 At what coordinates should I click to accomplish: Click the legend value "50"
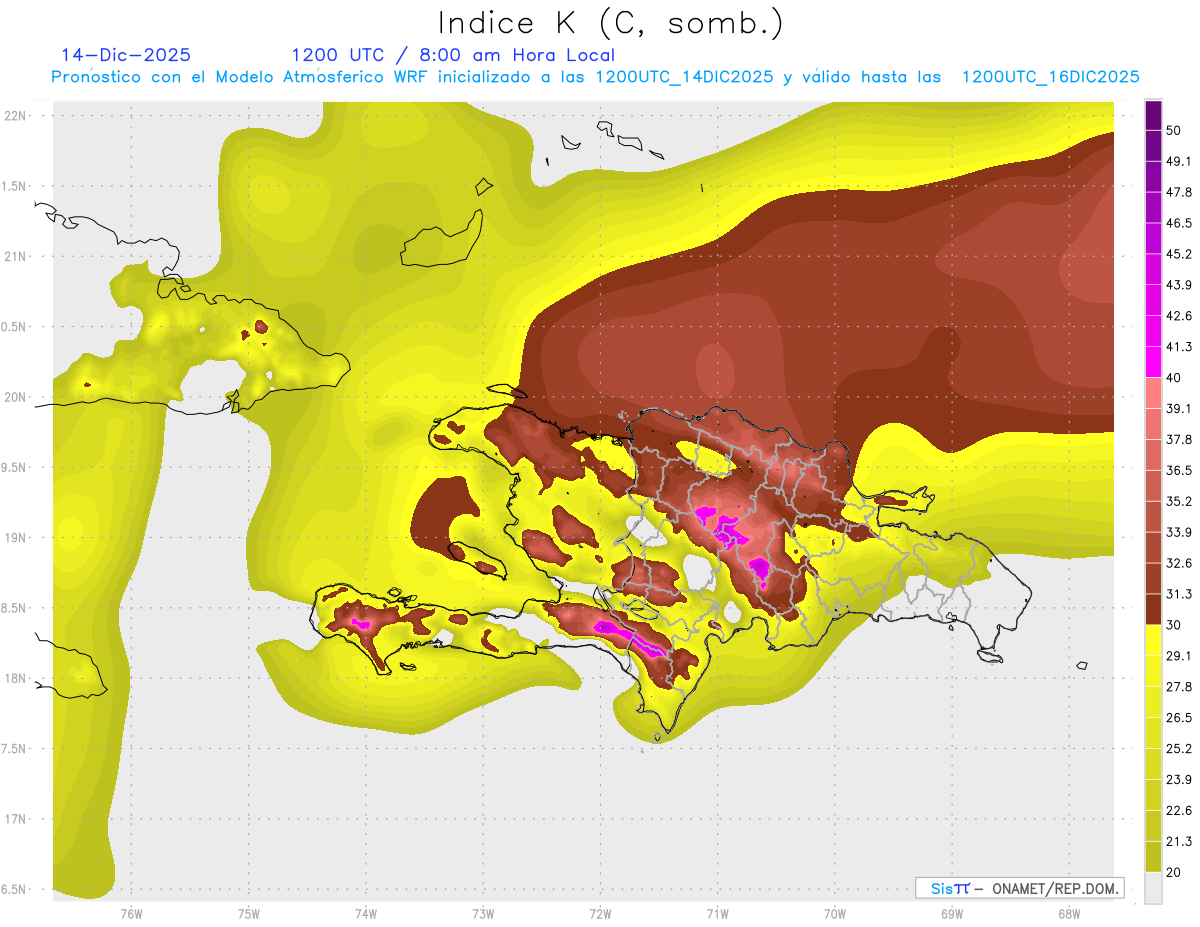point(1174,130)
